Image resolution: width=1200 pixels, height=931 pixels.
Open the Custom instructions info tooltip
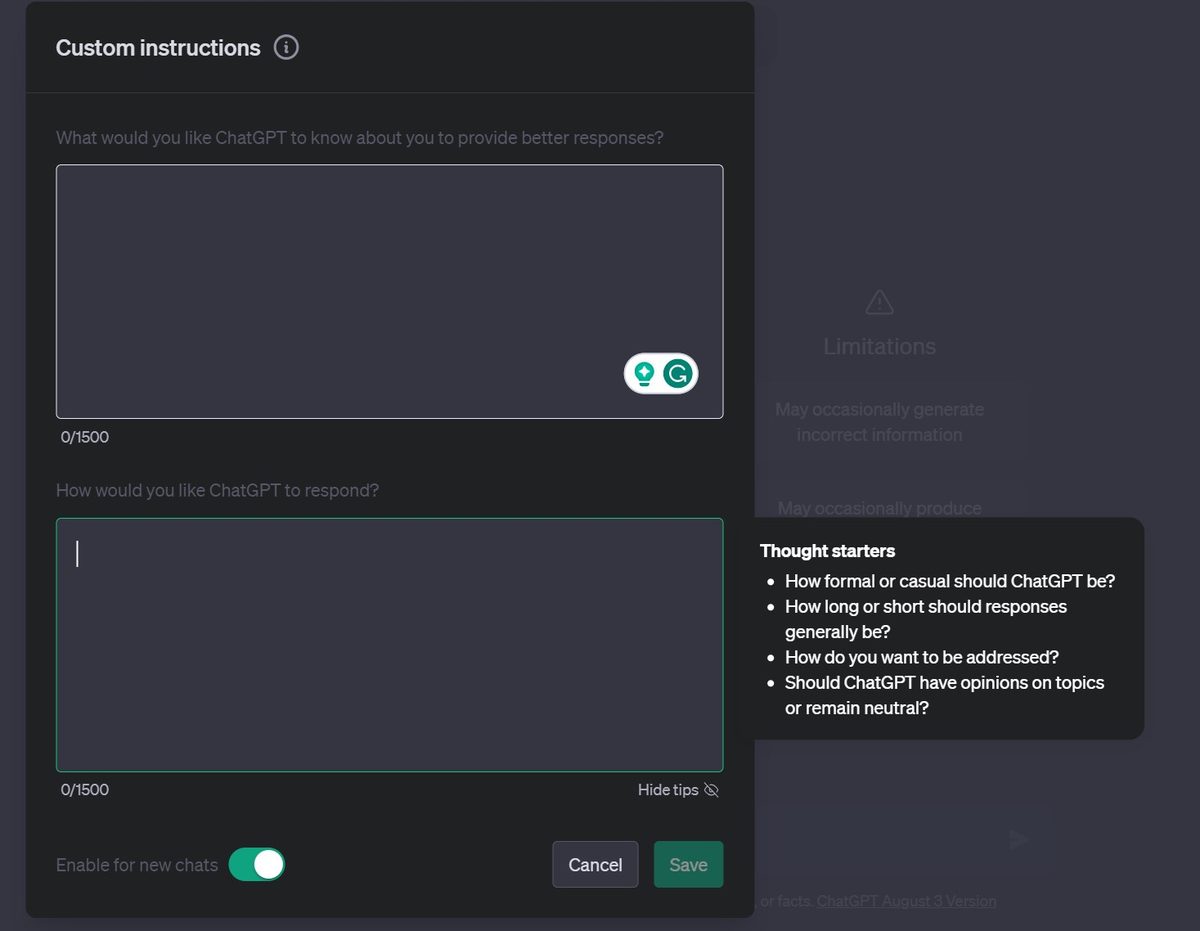click(286, 47)
